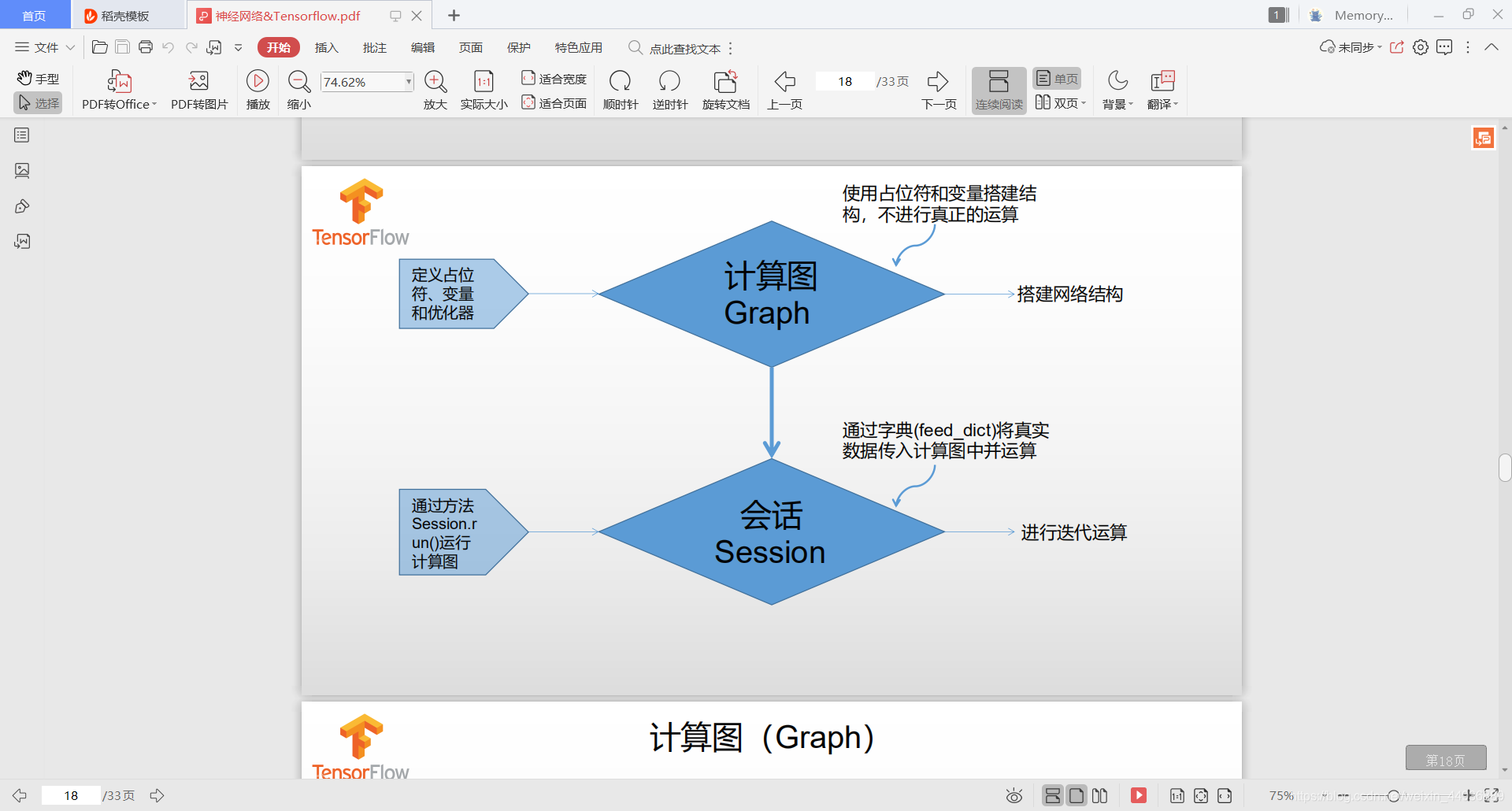Toggle eye protection mode icon
Image resolution: width=1512 pixels, height=811 pixels.
tap(1014, 796)
